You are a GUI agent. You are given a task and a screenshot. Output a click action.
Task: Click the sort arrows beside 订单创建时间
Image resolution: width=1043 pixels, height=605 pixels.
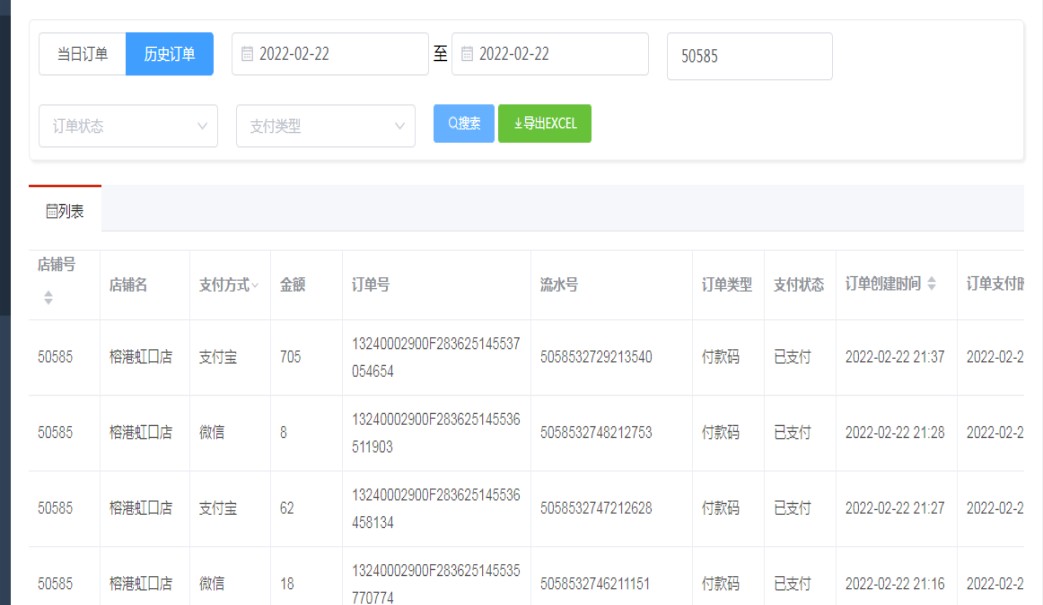click(933, 285)
